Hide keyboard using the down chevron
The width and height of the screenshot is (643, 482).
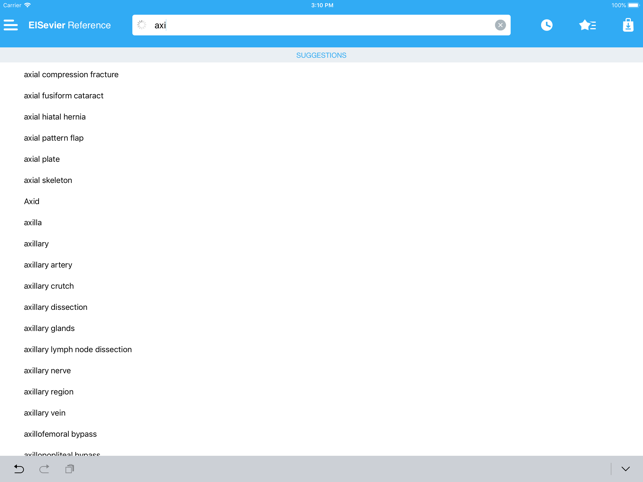(625, 468)
